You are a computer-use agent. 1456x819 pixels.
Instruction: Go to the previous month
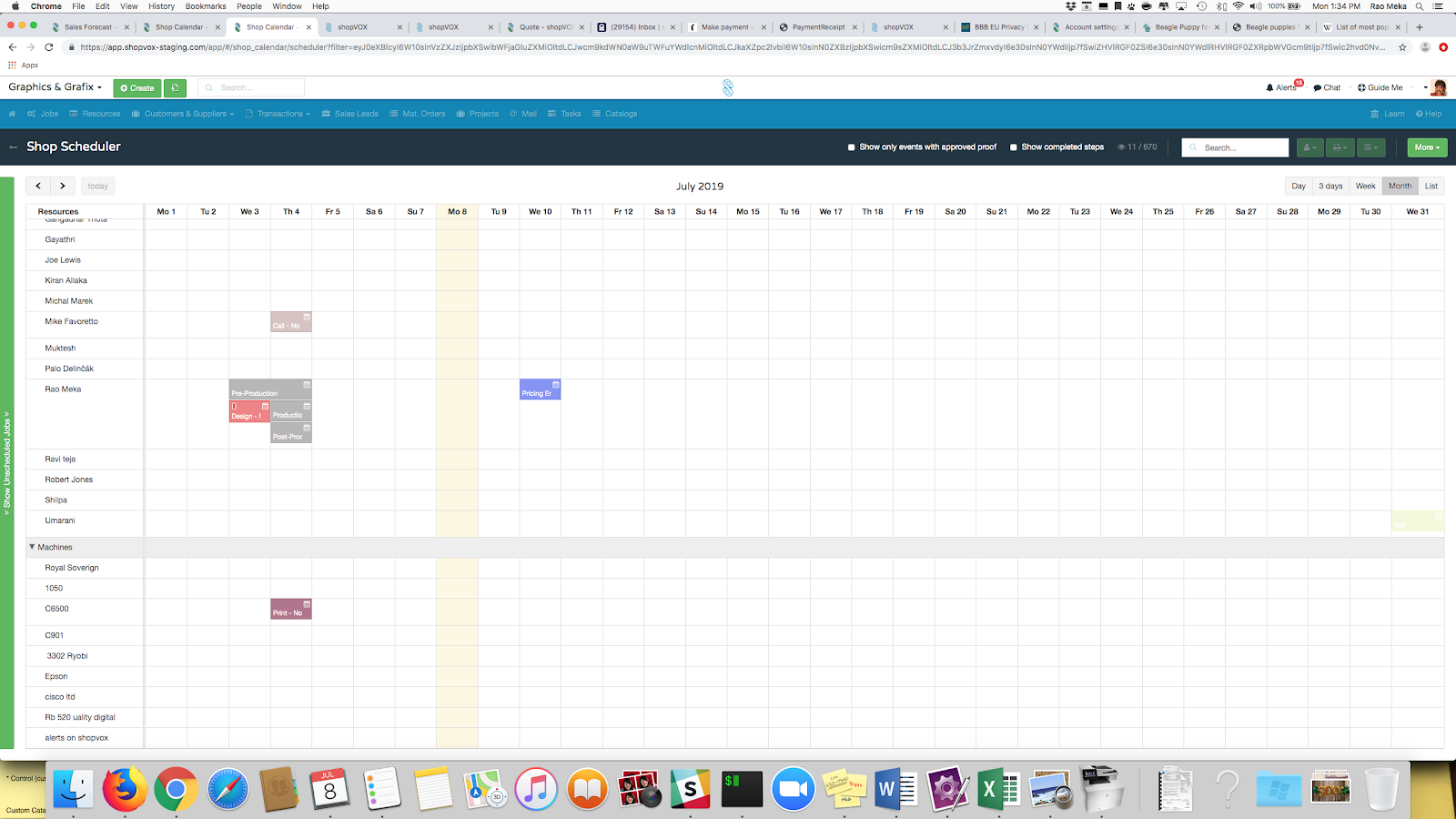38,186
